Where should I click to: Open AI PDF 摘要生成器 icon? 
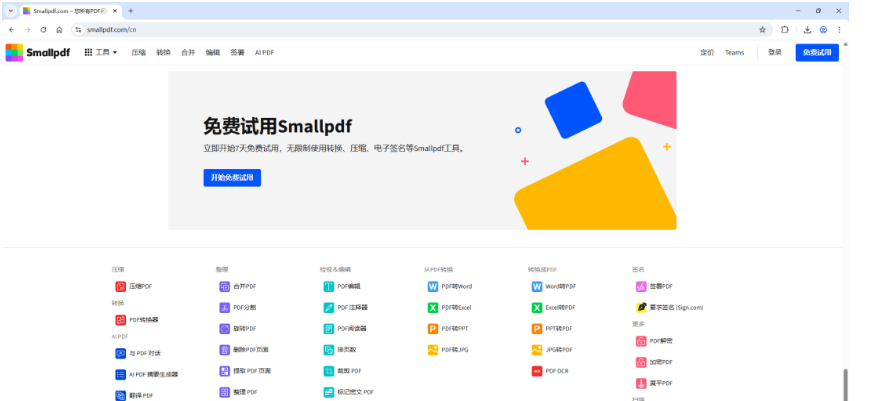(x=120, y=374)
